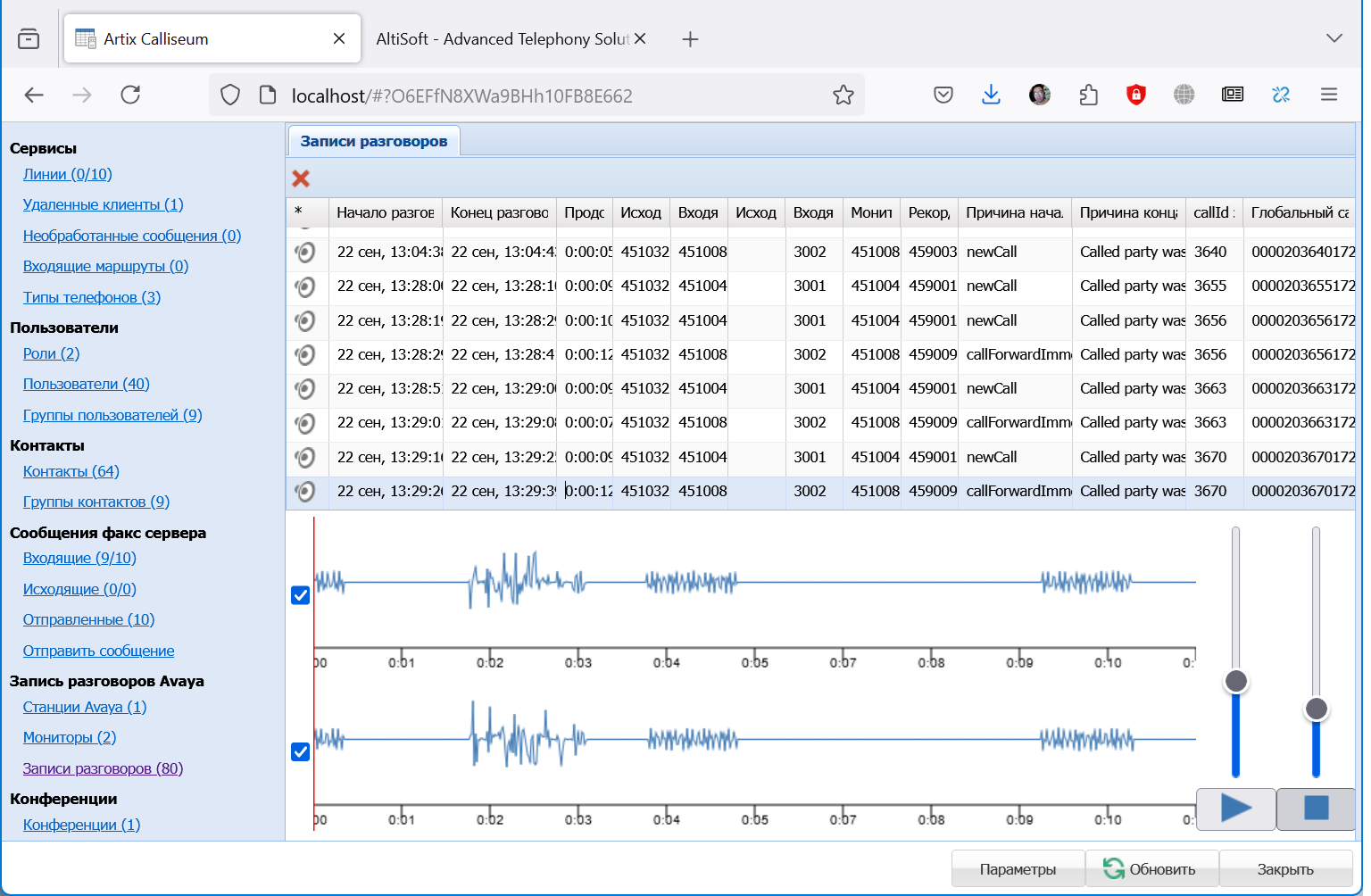Click the blue sync arrows extension icon
The width and height of the screenshot is (1371, 896).
1281,95
